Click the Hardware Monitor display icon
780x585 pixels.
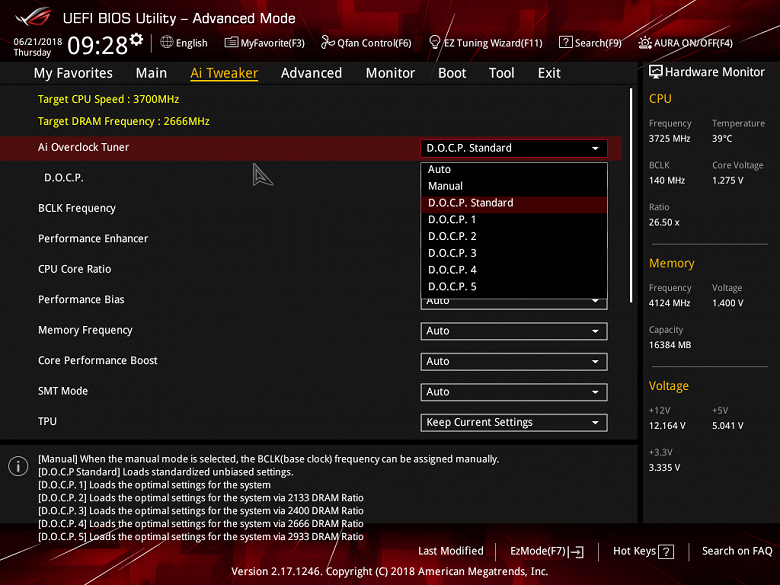pos(656,72)
